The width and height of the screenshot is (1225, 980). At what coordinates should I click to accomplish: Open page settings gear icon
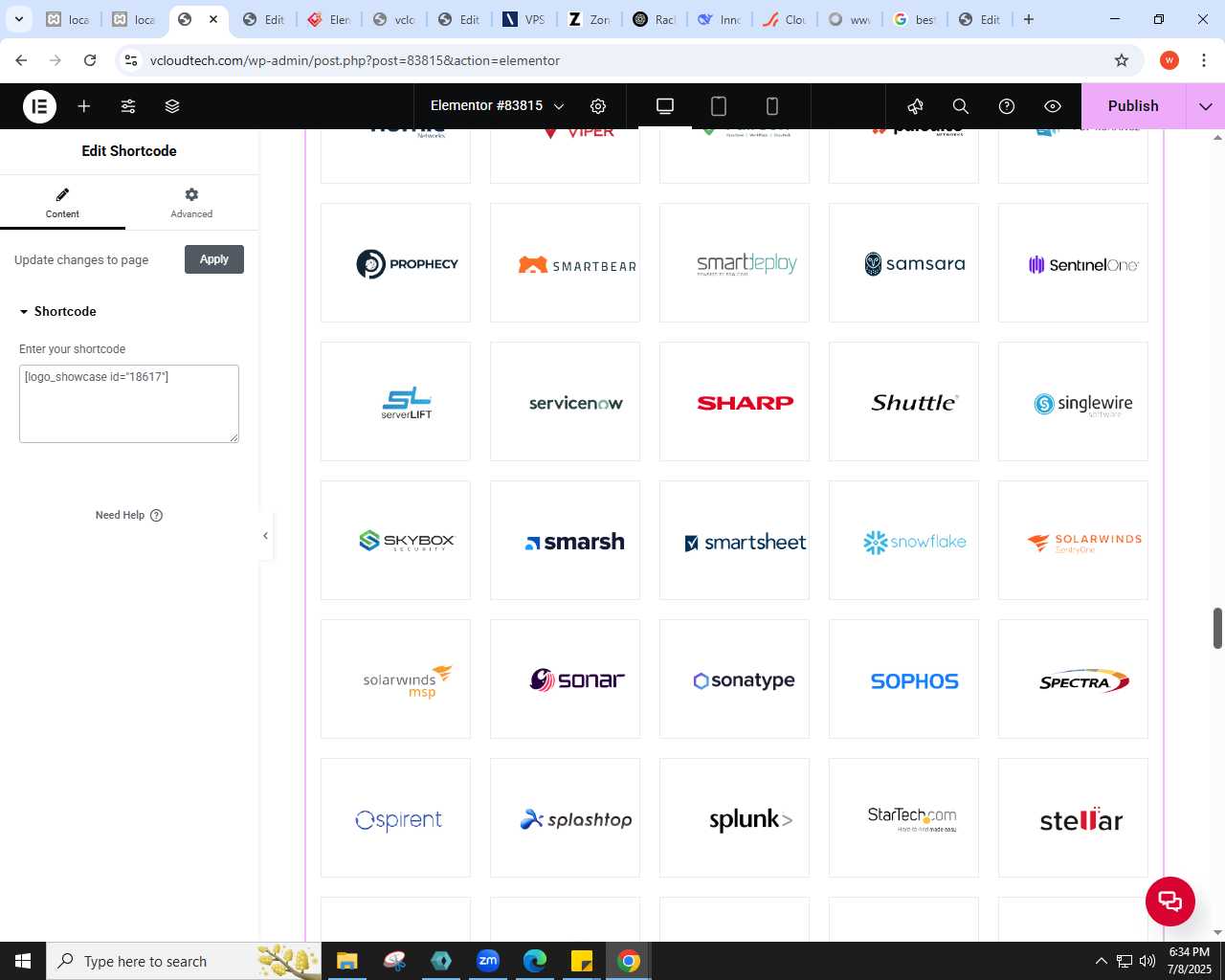(x=598, y=106)
